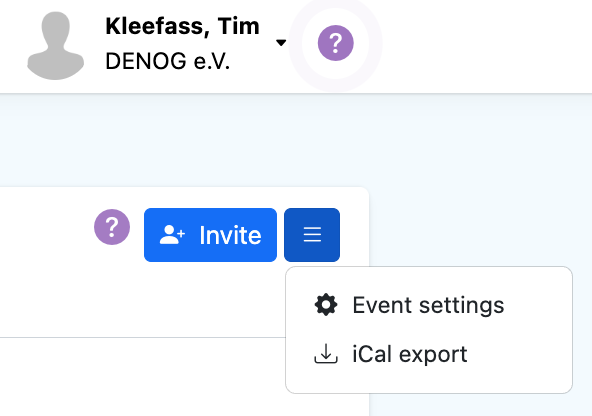This screenshot has width=592, height=416.
Task: Click the blue Invite button
Action: [x=210, y=235]
